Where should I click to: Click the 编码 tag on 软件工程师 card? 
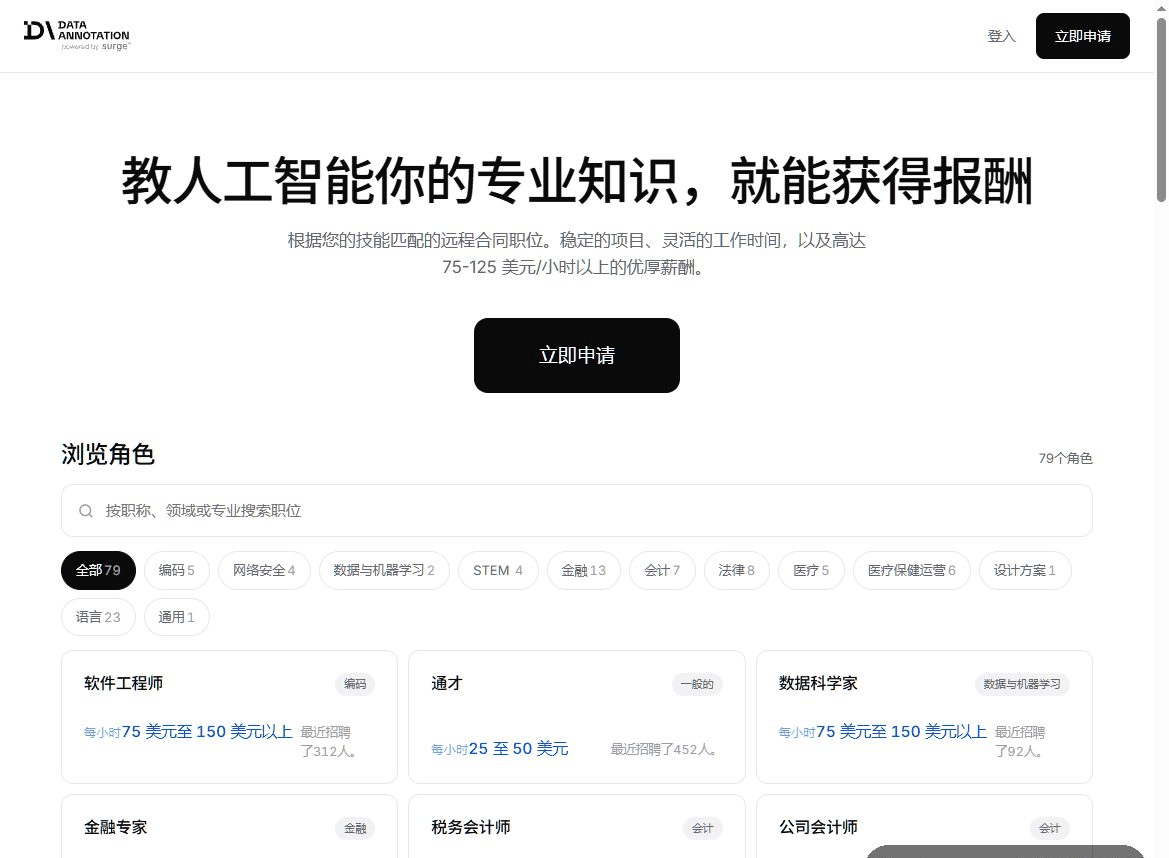pyautogui.click(x=355, y=684)
